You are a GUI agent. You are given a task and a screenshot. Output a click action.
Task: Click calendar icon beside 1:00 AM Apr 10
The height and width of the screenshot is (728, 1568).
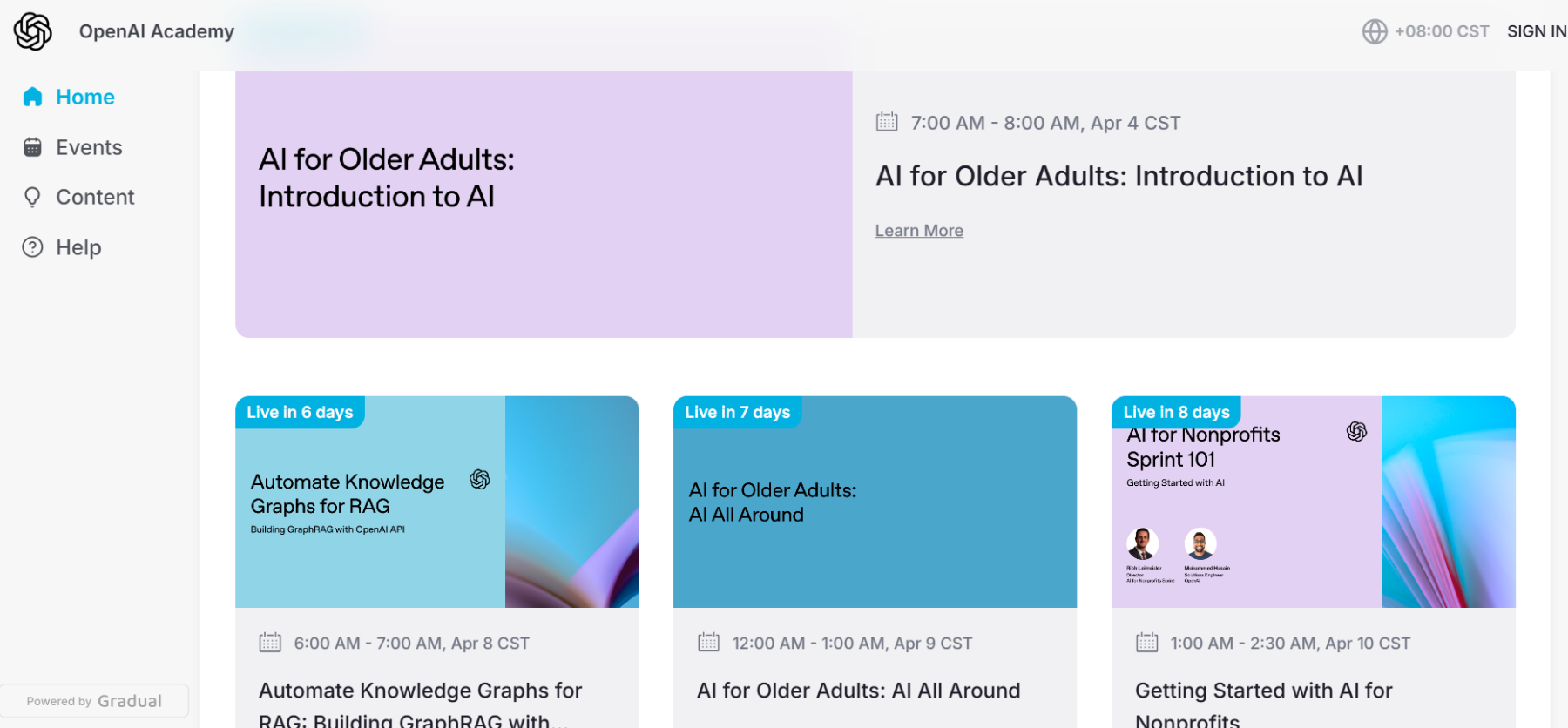pos(1147,643)
